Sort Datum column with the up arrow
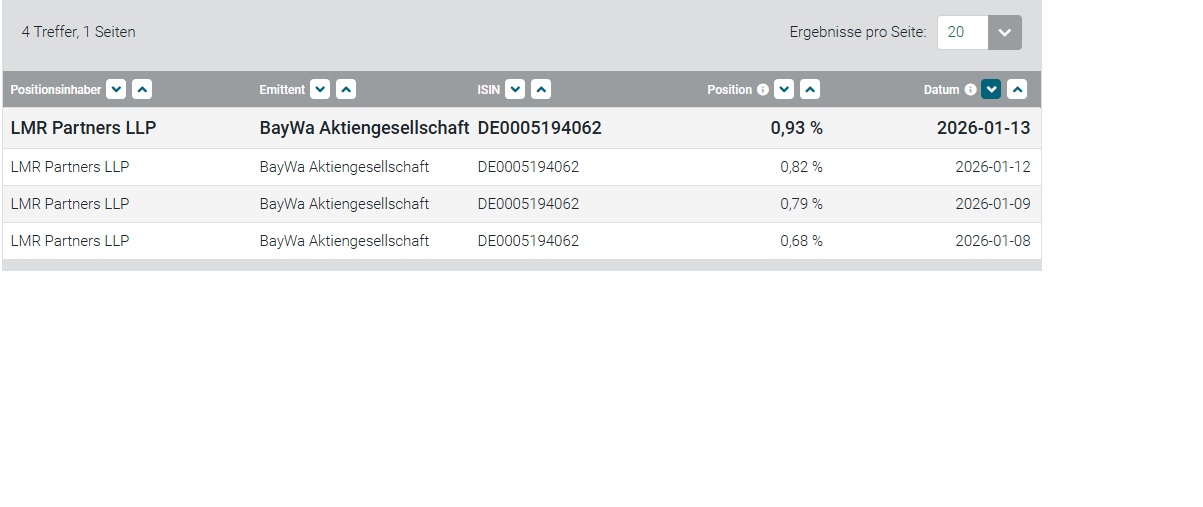The height and width of the screenshot is (507, 1203). [x=1017, y=90]
